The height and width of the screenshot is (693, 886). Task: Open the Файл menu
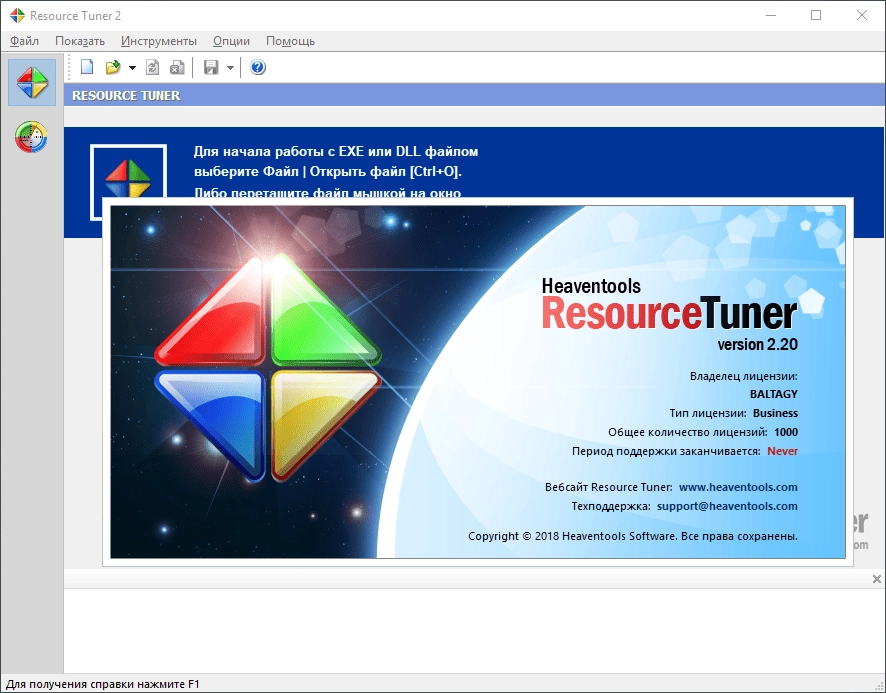point(24,41)
